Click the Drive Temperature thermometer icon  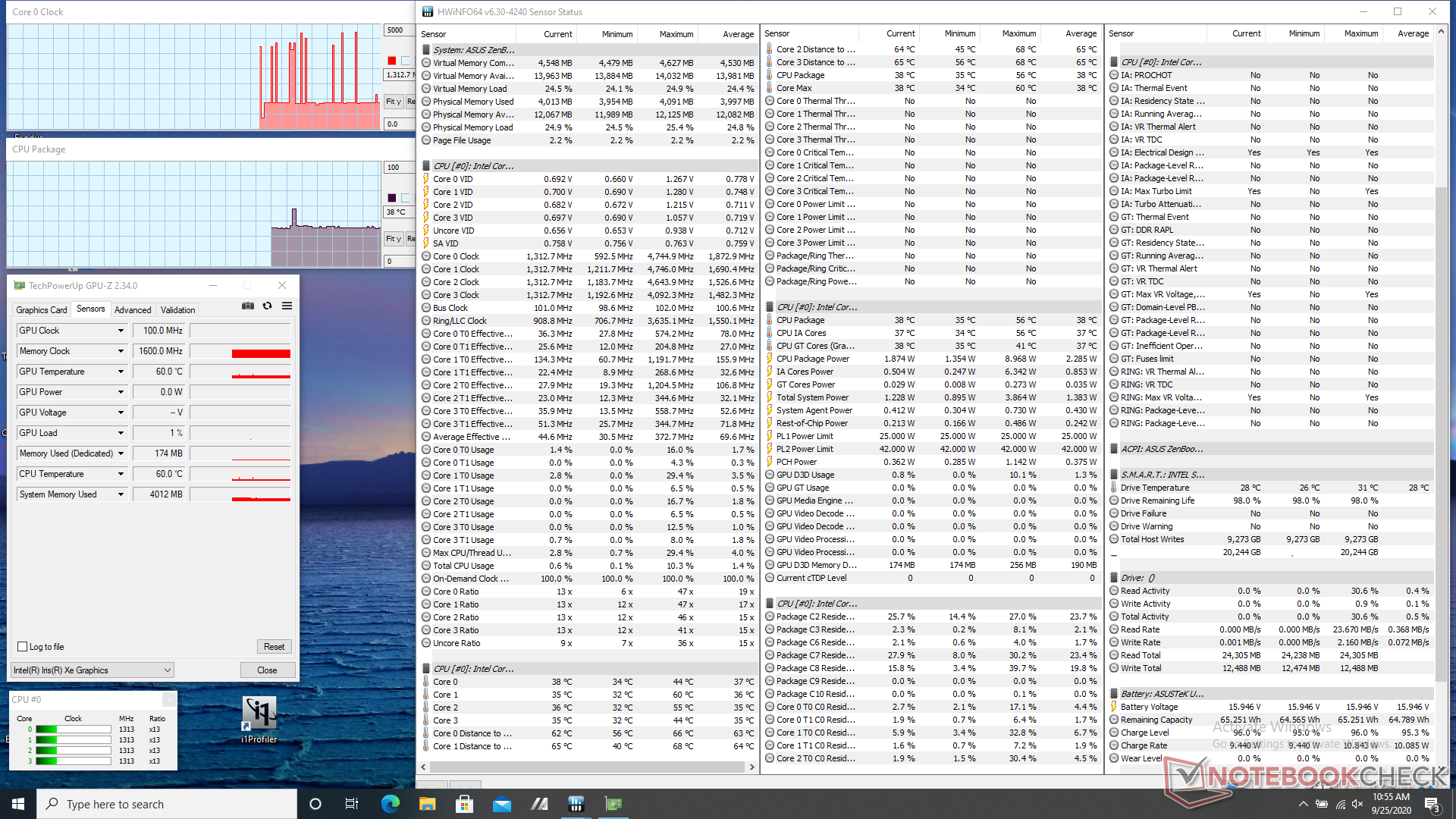click(x=1114, y=488)
